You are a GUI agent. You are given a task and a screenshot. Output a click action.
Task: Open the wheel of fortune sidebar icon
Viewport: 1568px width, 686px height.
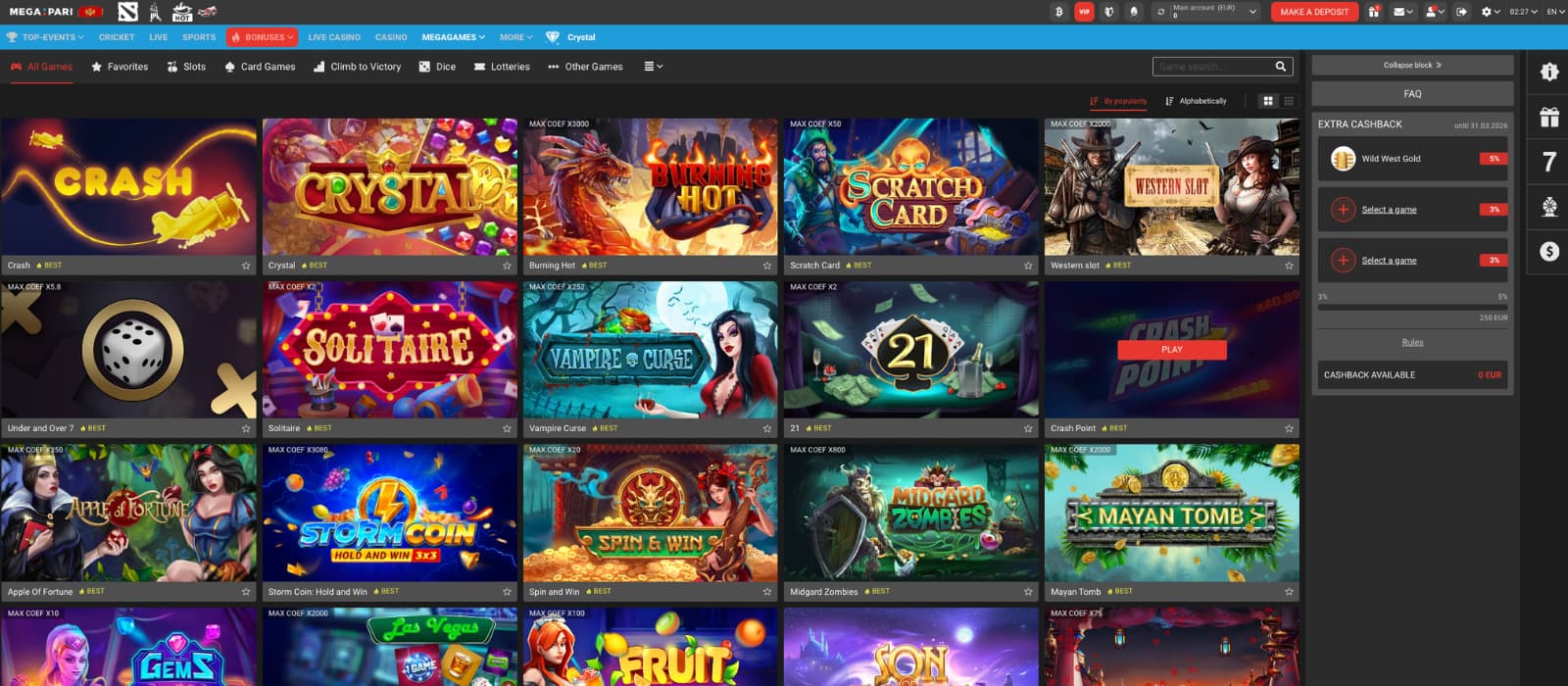point(1548,206)
